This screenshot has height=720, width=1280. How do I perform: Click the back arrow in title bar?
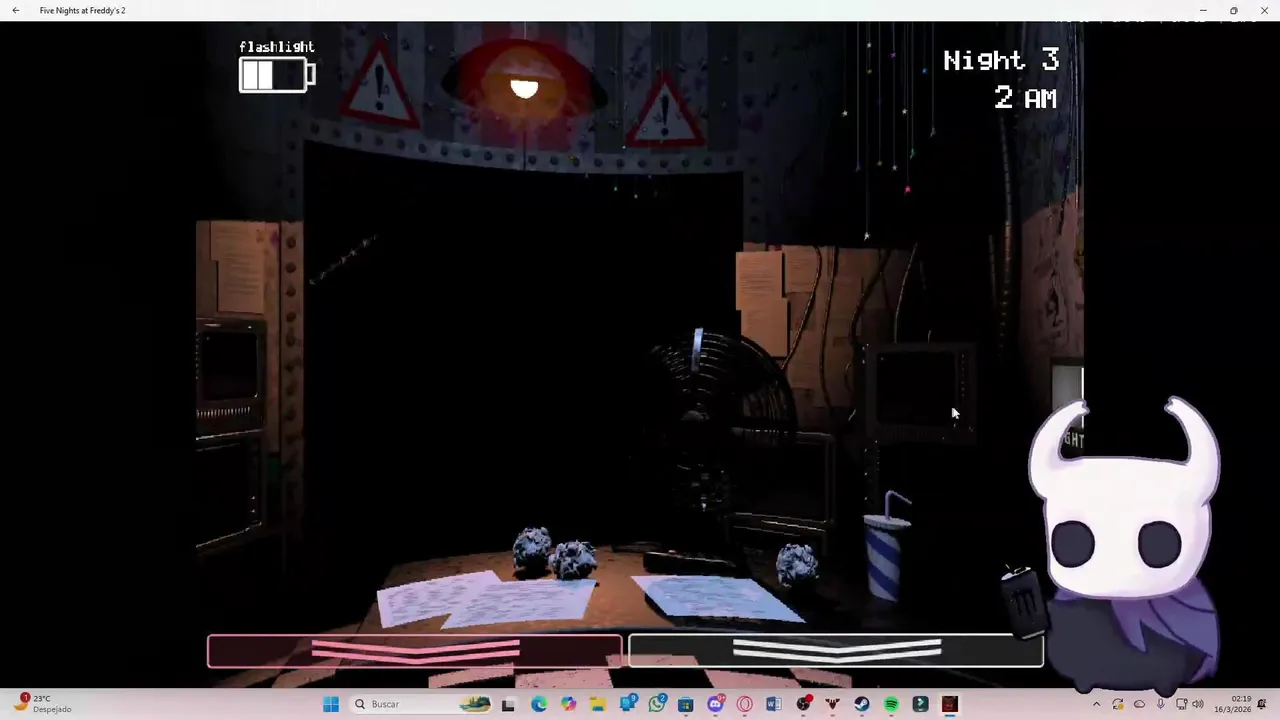(15, 10)
